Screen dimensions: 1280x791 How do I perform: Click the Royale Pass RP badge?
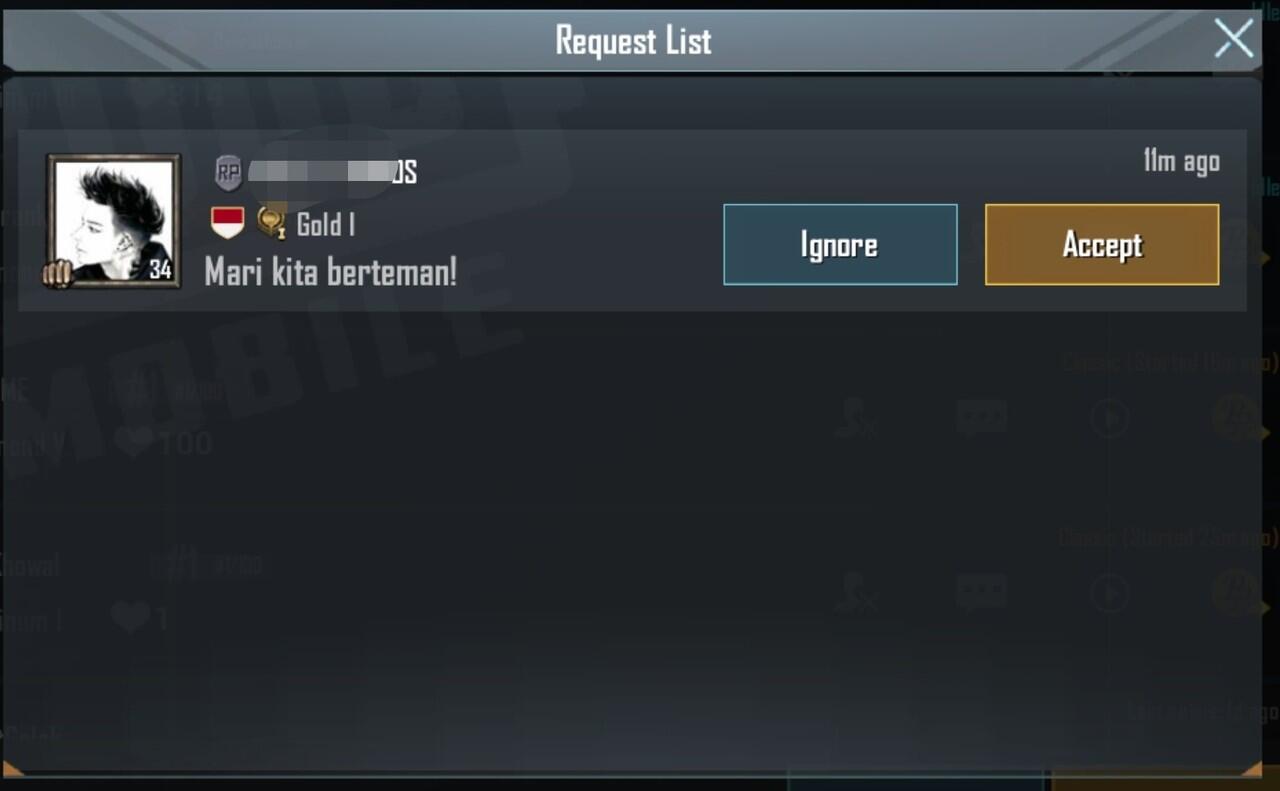pos(229,173)
